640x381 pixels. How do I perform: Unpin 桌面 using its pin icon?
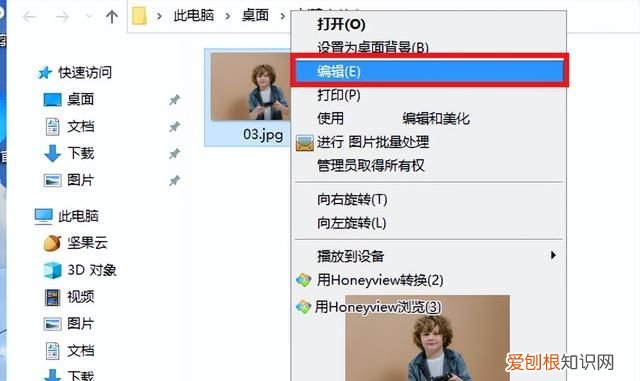(174, 100)
